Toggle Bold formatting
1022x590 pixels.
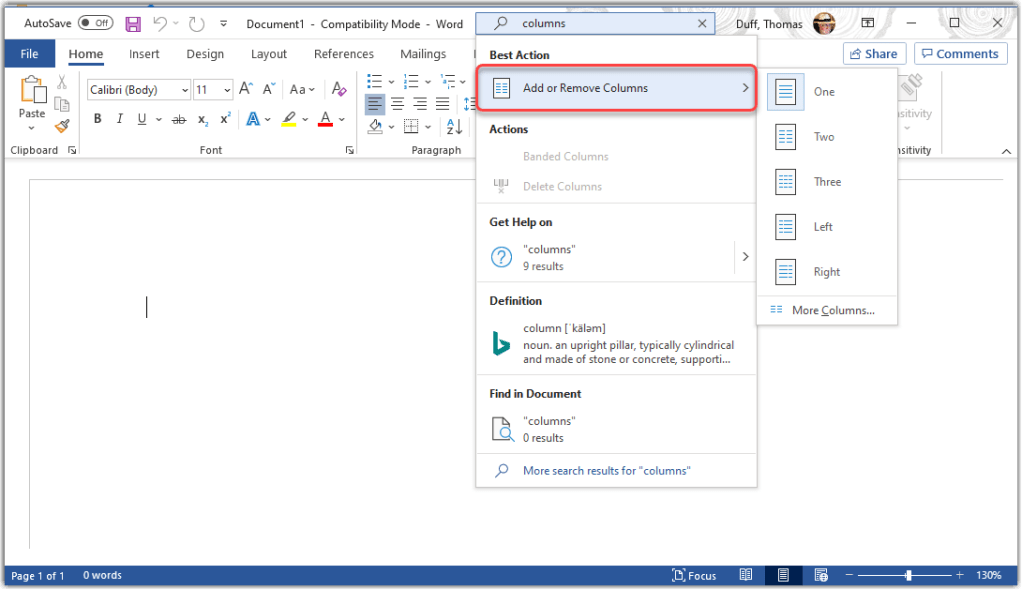[x=98, y=119]
